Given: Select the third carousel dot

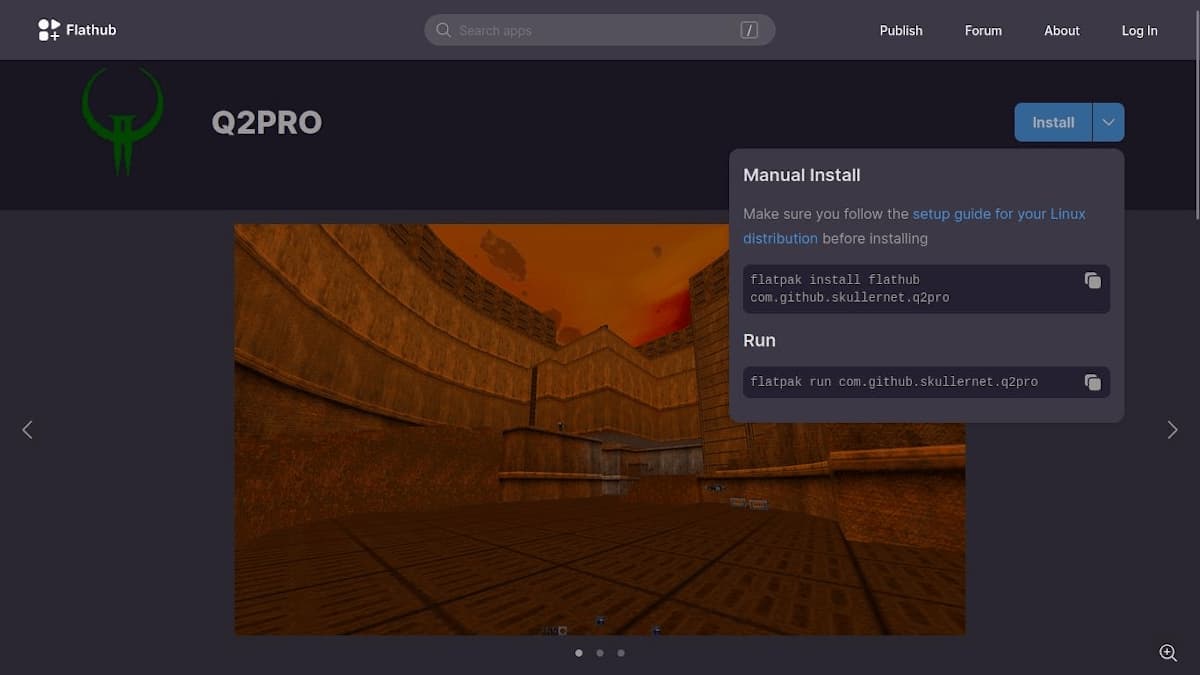Looking at the screenshot, I should click(x=621, y=653).
